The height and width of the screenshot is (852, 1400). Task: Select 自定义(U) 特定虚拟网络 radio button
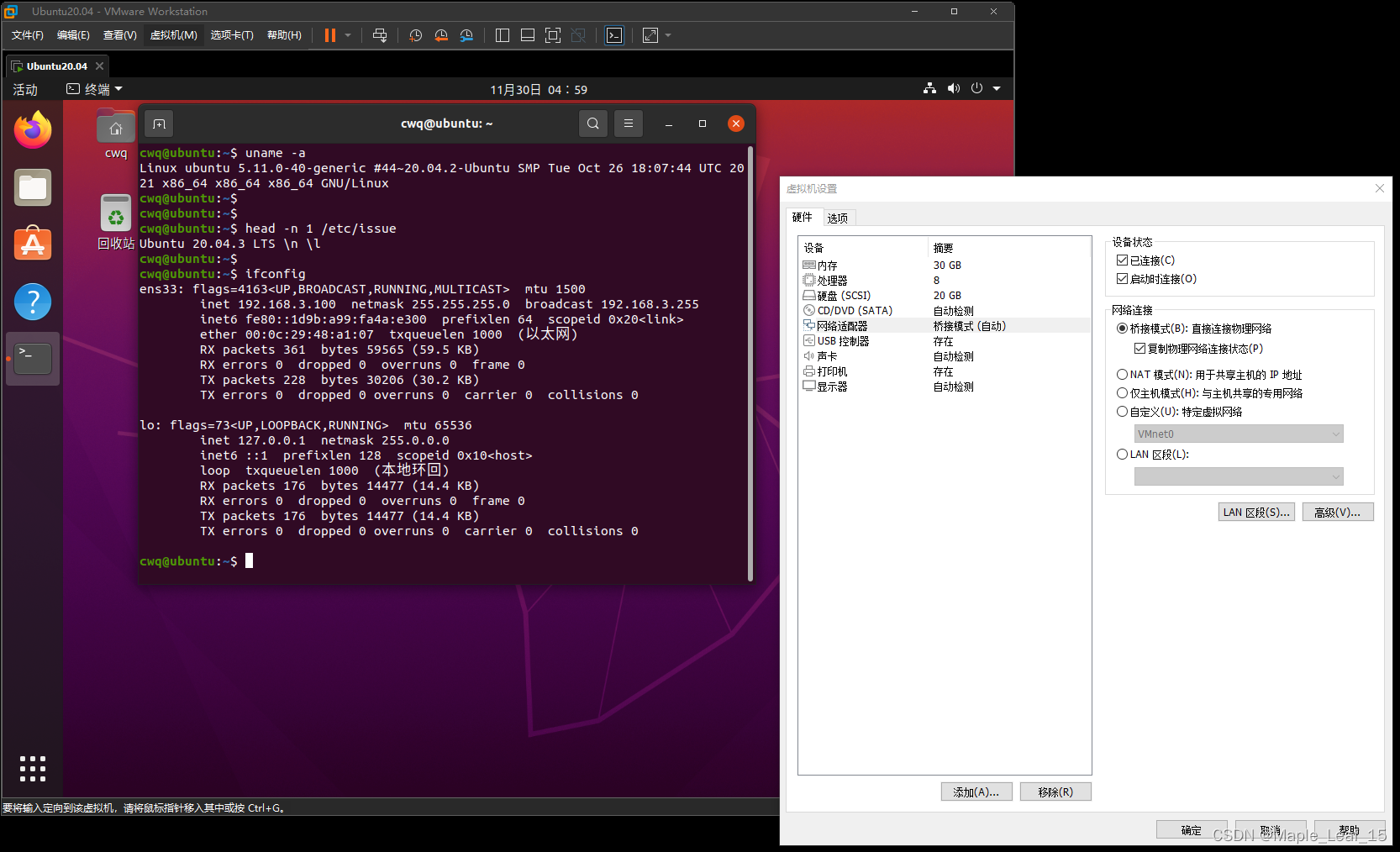click(1122, 412)
